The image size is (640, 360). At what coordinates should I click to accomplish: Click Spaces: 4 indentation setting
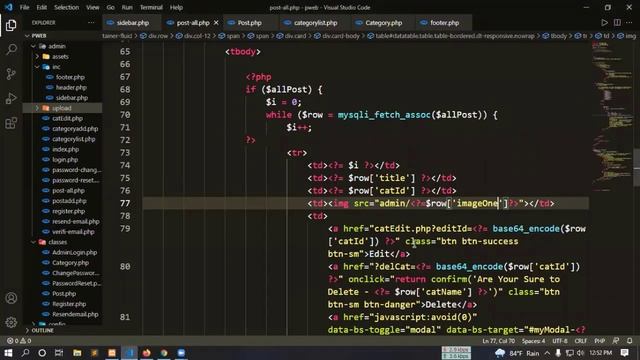coord(533,340)
